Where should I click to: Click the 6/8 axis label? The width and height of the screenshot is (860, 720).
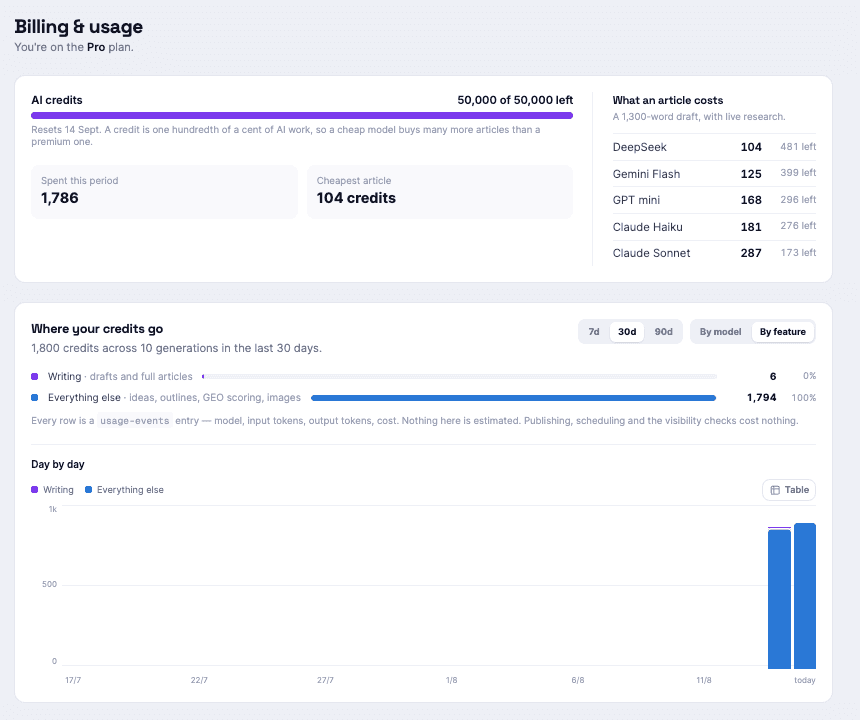pyautogui.click(x=578, y=680)
